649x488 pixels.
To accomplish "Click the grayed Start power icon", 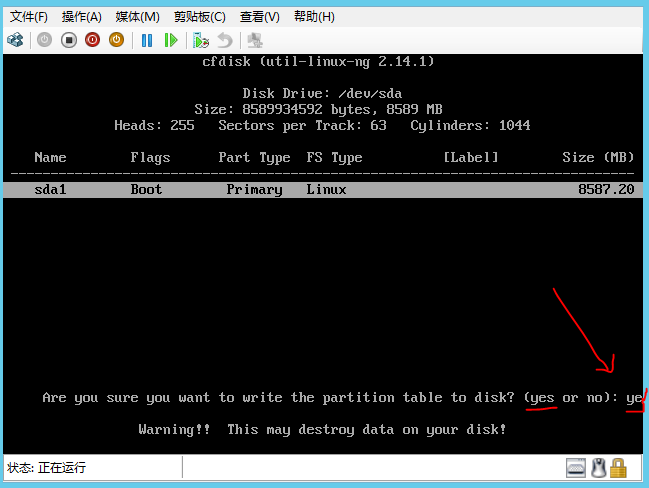I will tap(44, 40).
